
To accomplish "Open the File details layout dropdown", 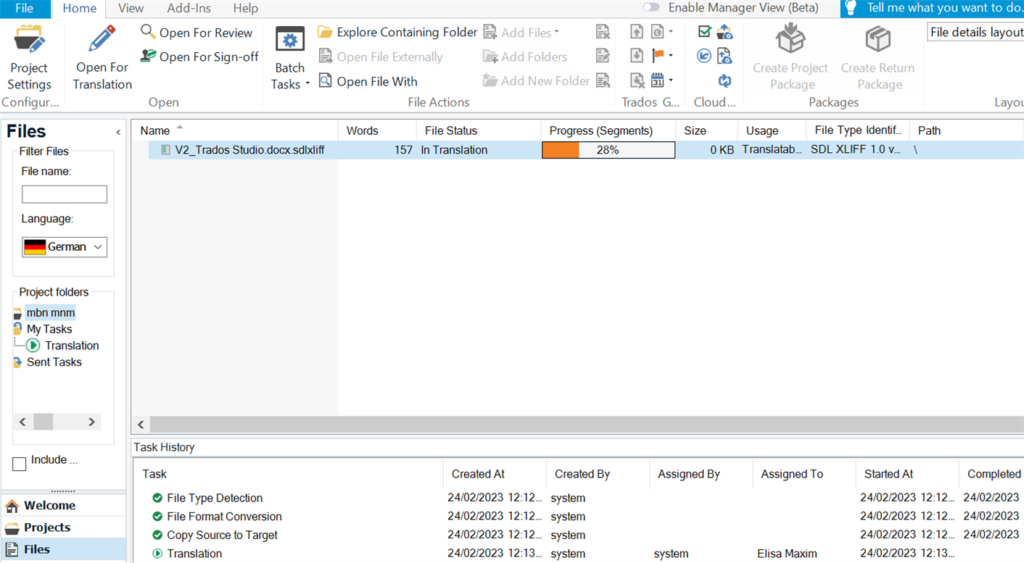I will pos(976,32).
